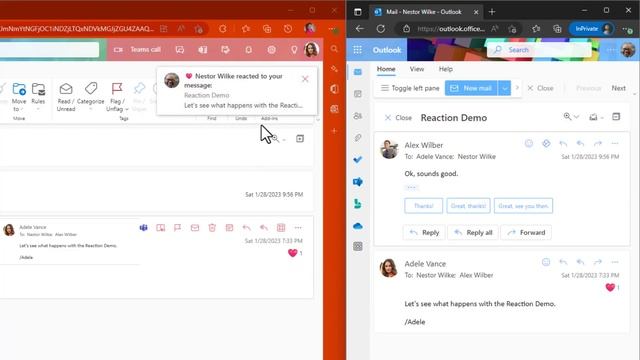
Task: Switch to Help tab in right Outlook
Action: point(446,69)
